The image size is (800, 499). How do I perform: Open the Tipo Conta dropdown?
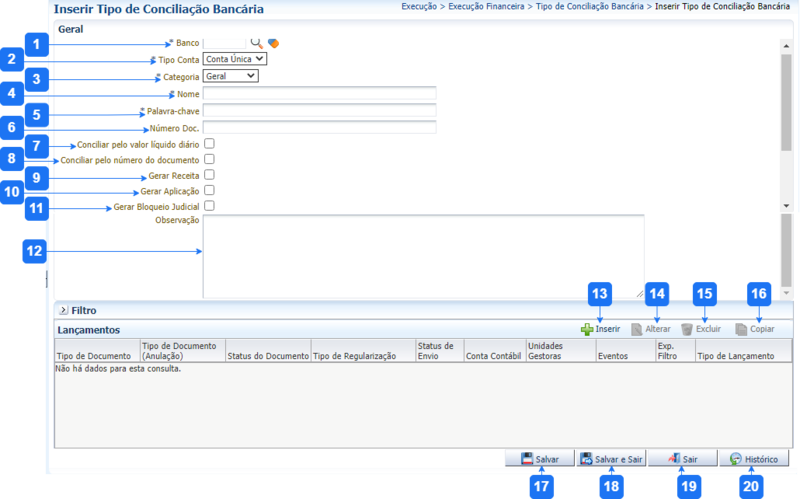[x=234, y=59]
